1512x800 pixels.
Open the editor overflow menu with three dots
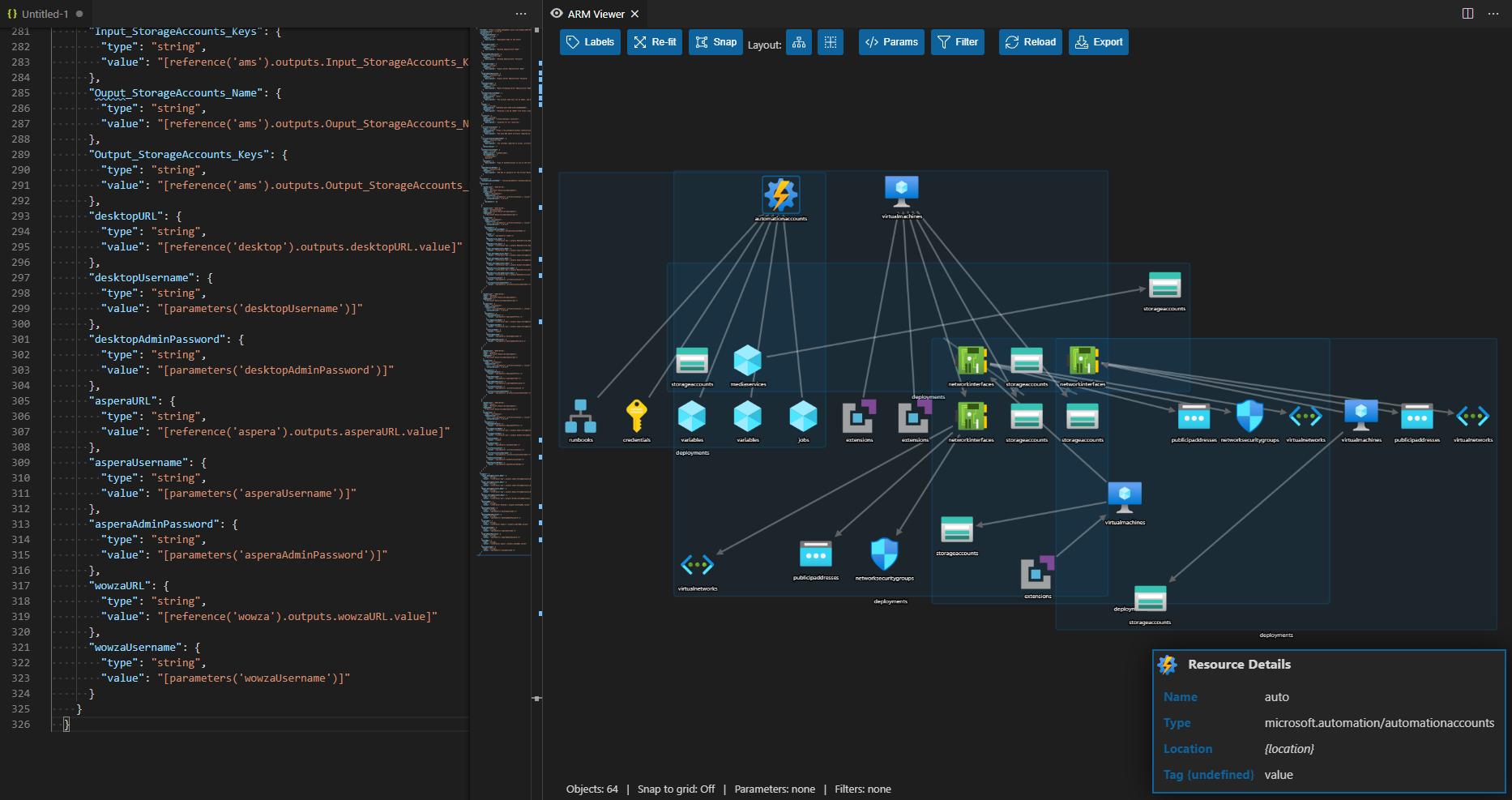coord(521,14)
